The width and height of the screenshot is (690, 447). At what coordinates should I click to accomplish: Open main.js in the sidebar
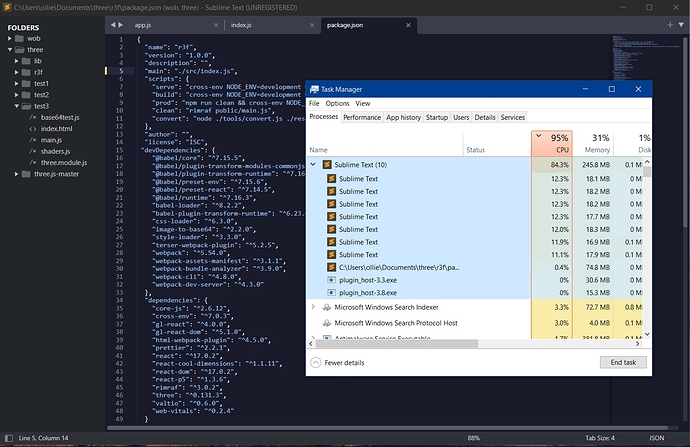tap(51, 140)
